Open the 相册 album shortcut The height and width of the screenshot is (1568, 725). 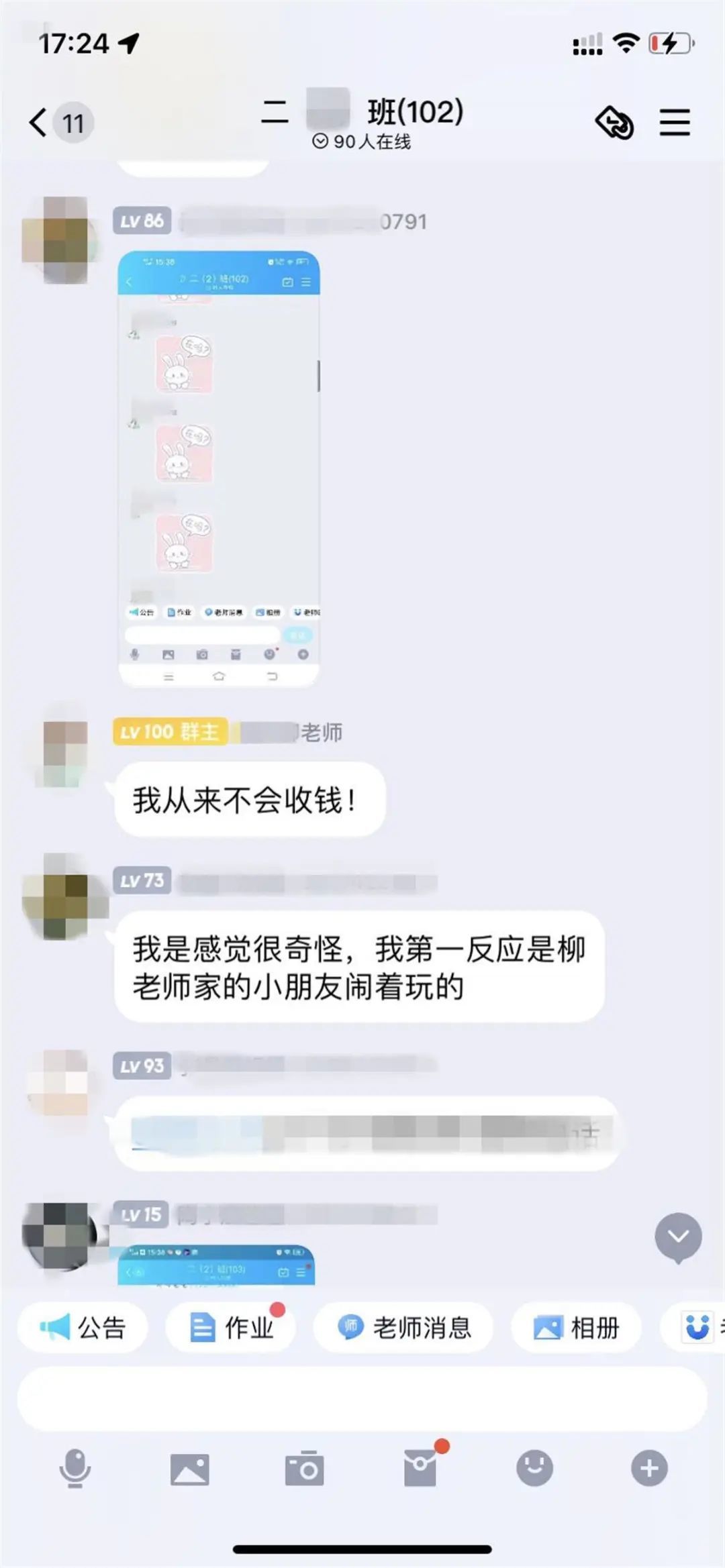[x=577, y=1328]
